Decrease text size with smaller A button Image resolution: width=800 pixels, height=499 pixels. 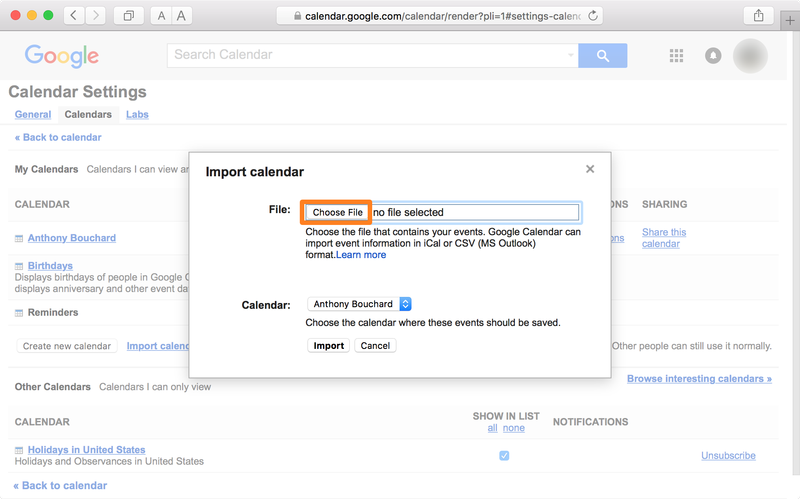[161, 16]
